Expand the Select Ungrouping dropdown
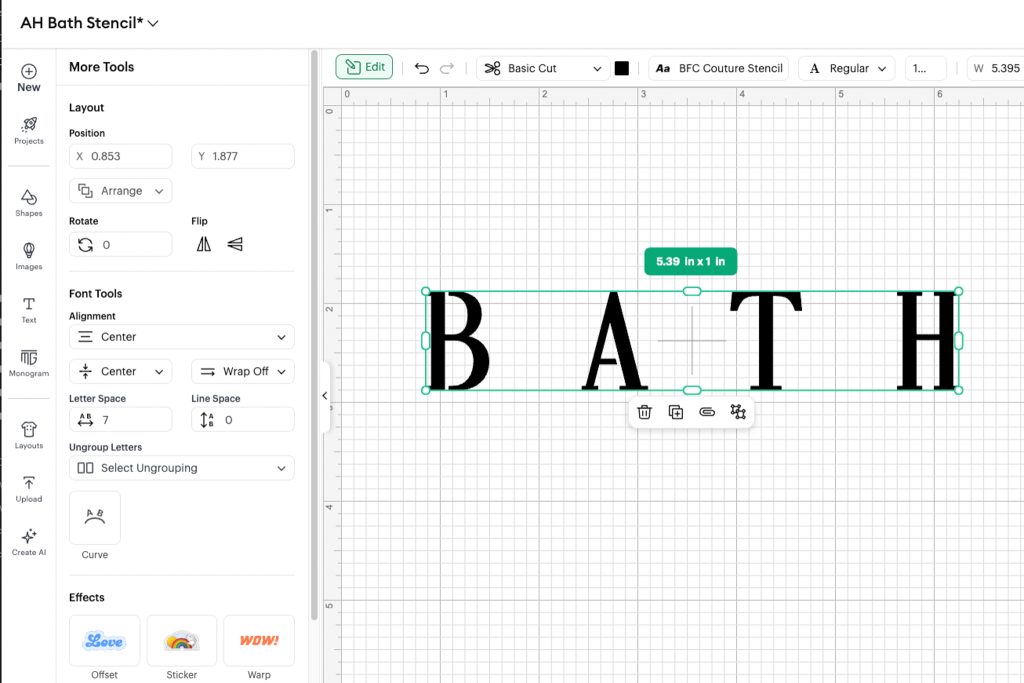The height and width of the screenshot is (683, 1024). pos(181,467)
